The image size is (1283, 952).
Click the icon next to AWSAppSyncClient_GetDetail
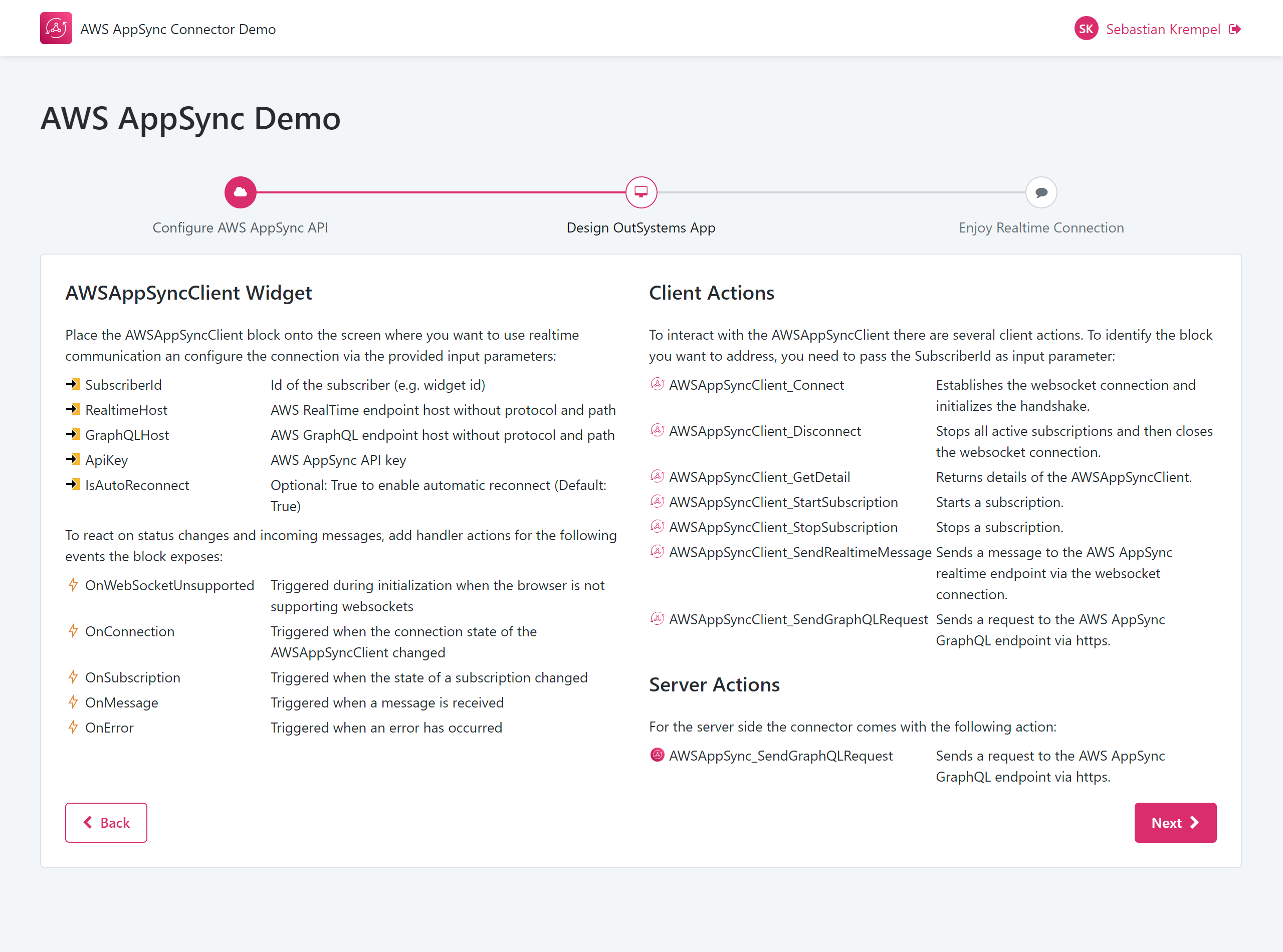(x=657, y=477)
